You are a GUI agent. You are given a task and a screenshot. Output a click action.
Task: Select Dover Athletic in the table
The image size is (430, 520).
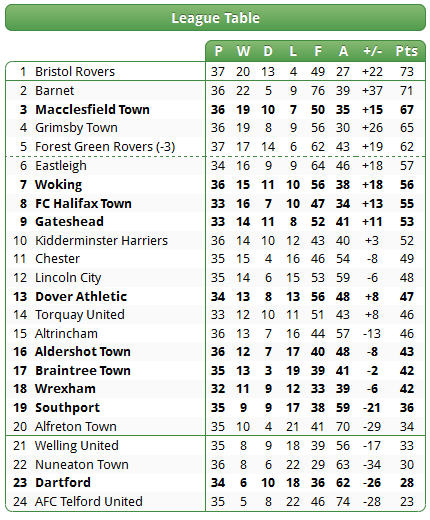(81, 297)
